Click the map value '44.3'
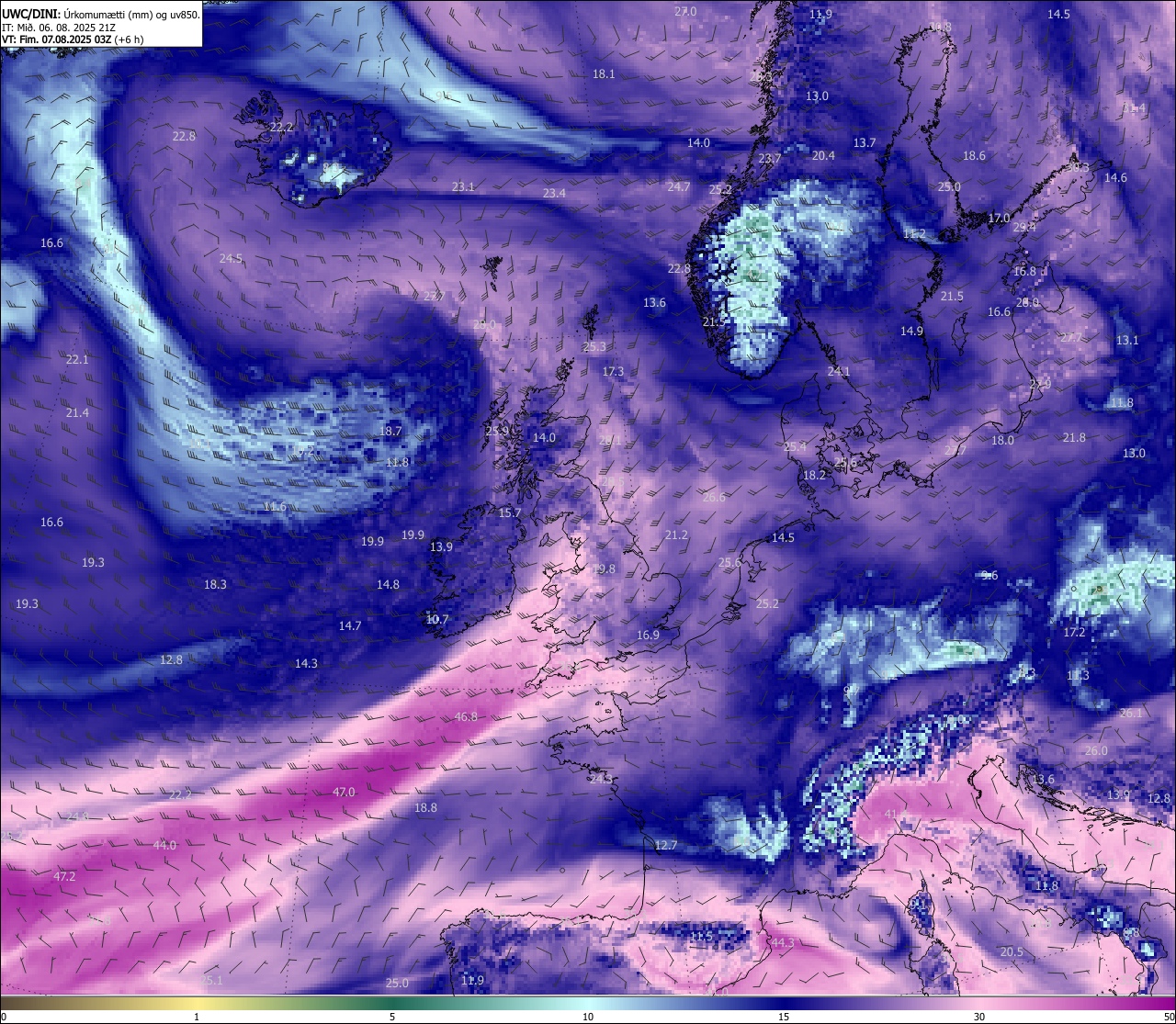This screenshot has height=1024, width=1176. (783, 943)
